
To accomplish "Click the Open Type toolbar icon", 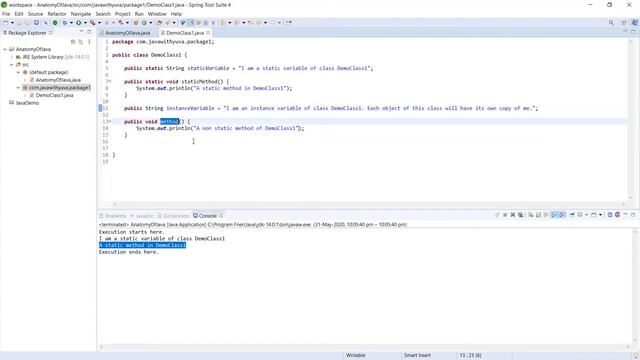I will pyautogui.click(x=159, y=23).
